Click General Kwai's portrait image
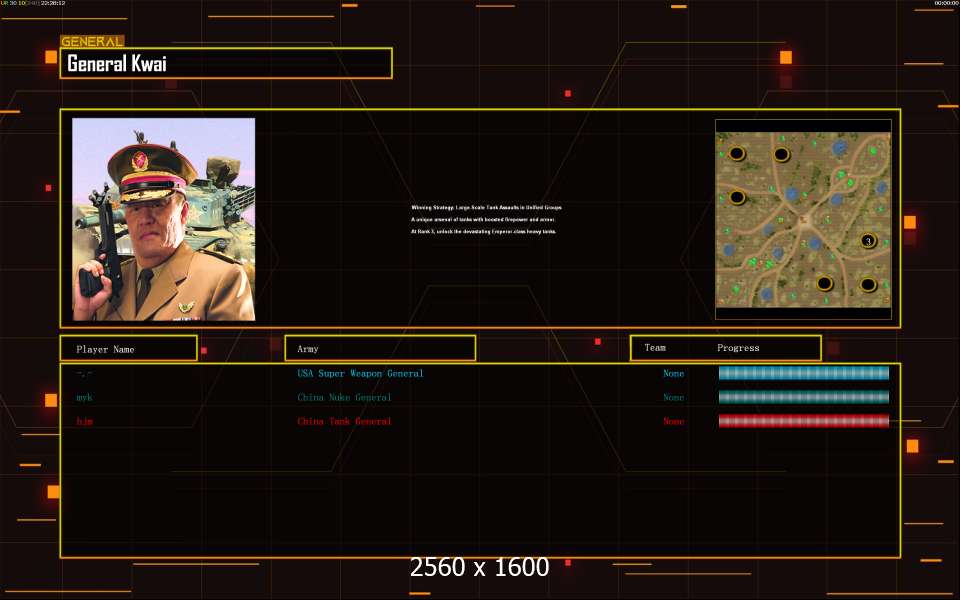 point(163,219)
